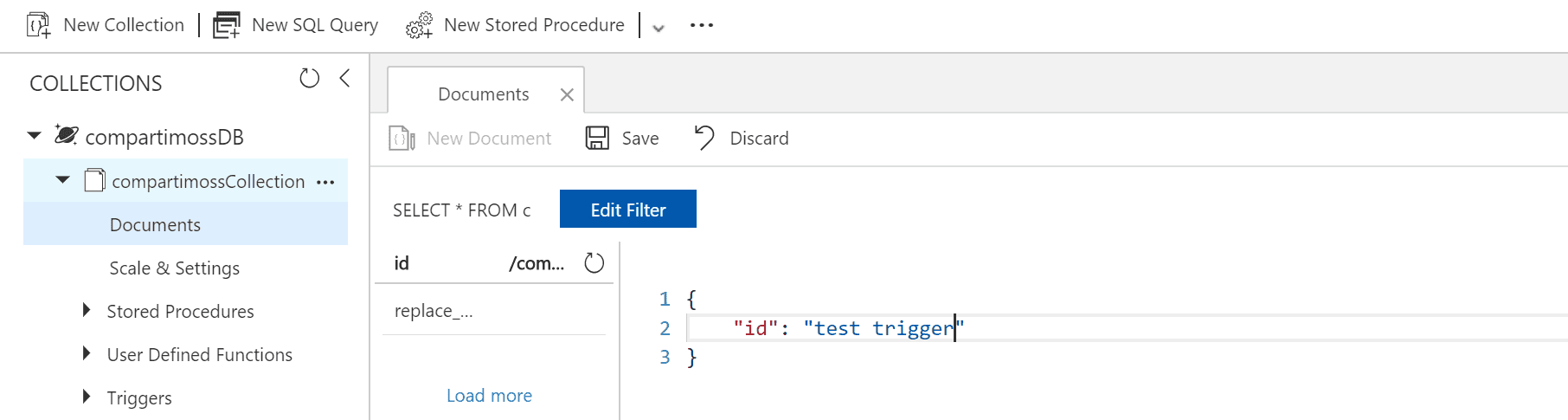Collapse the compartimossDB database node
The height and width of the screenshot is (420, 1568).
(35, 136)
